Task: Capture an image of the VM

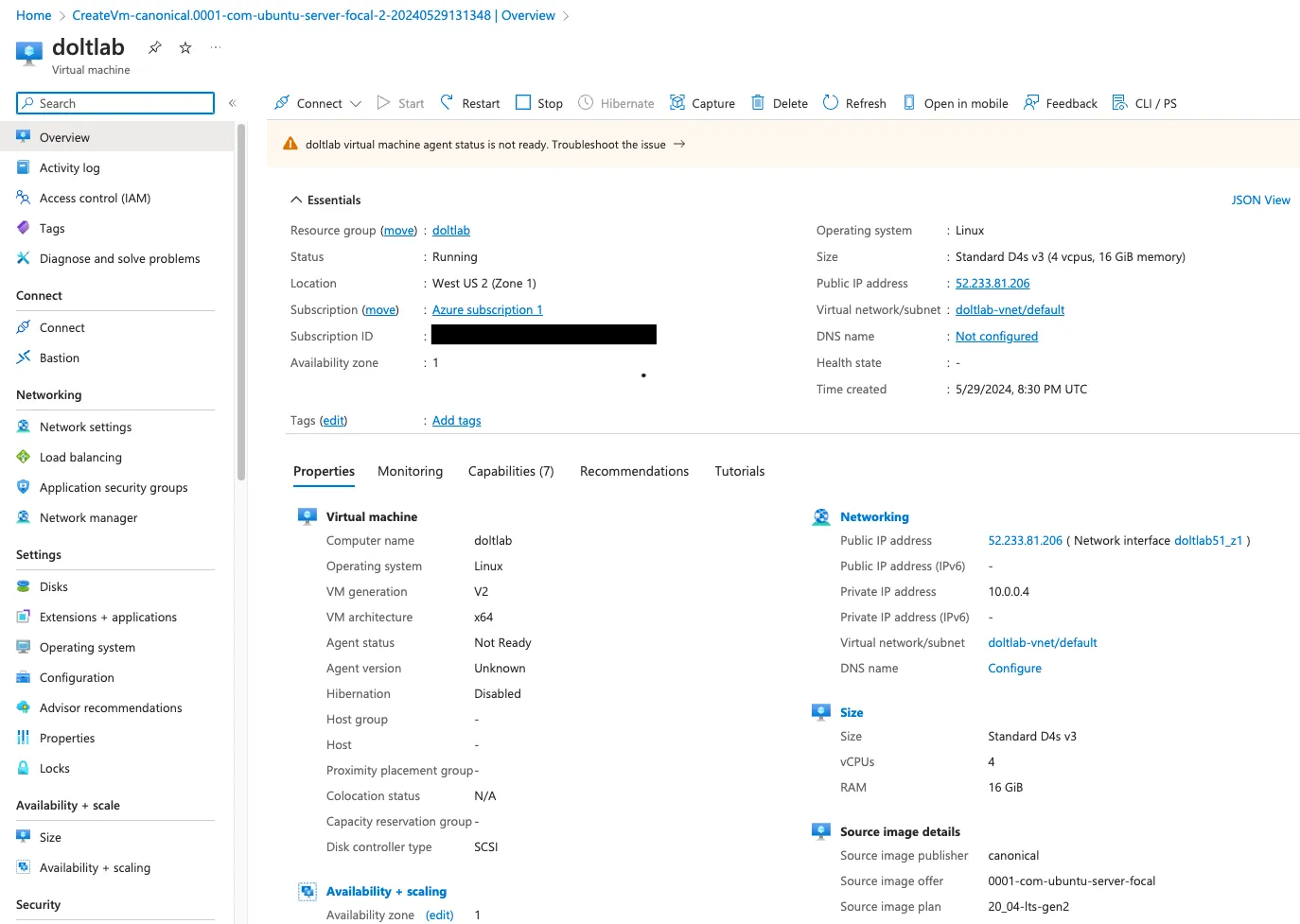Action: pyautogui.click(x=702, y=102)
